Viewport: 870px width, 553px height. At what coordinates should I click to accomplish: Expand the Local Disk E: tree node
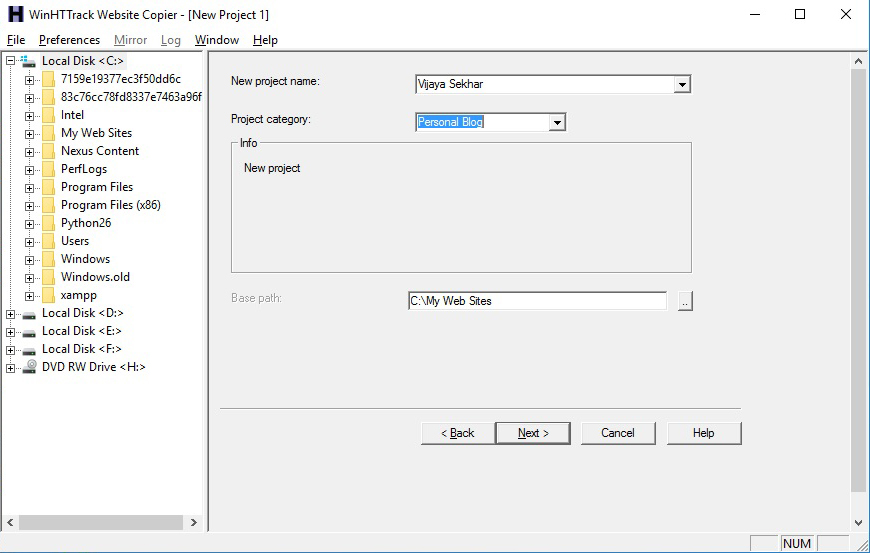coord(11,331)
